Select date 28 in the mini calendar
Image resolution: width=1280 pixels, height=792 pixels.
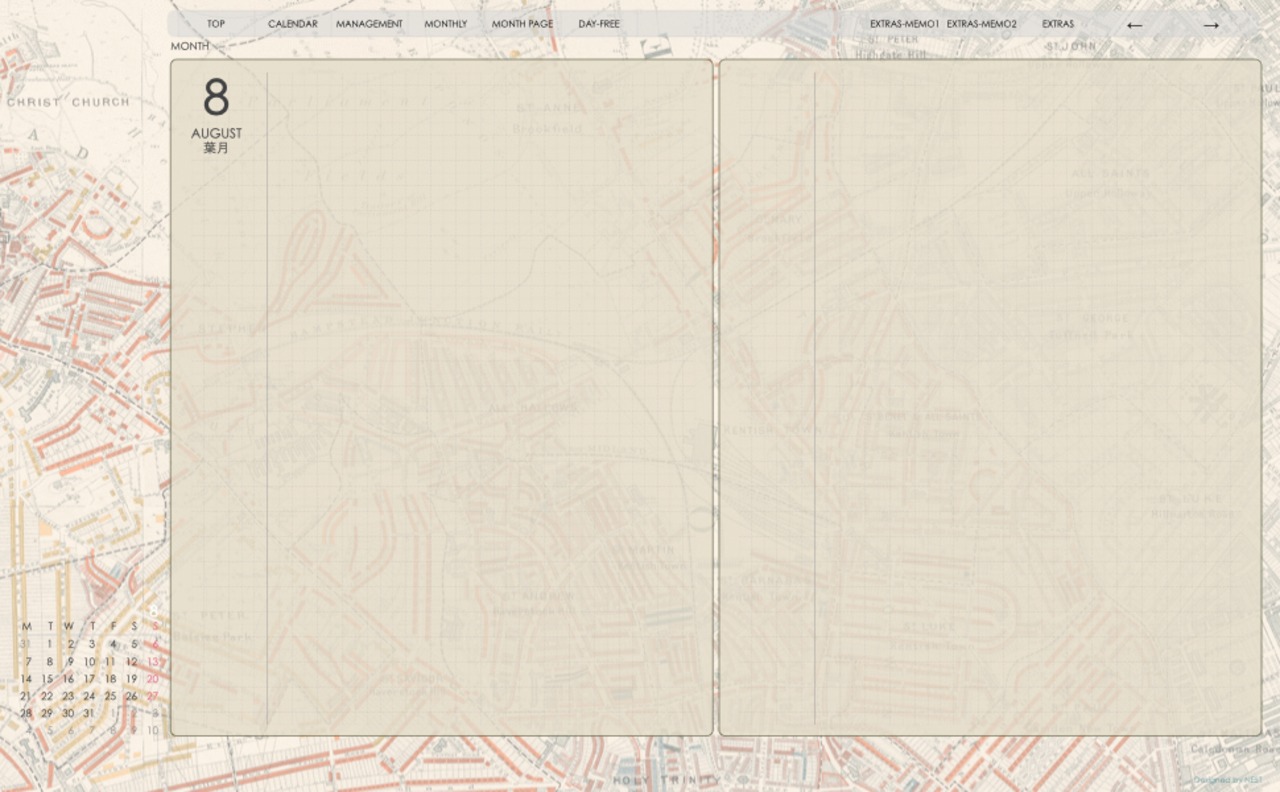tap(26, 713)
